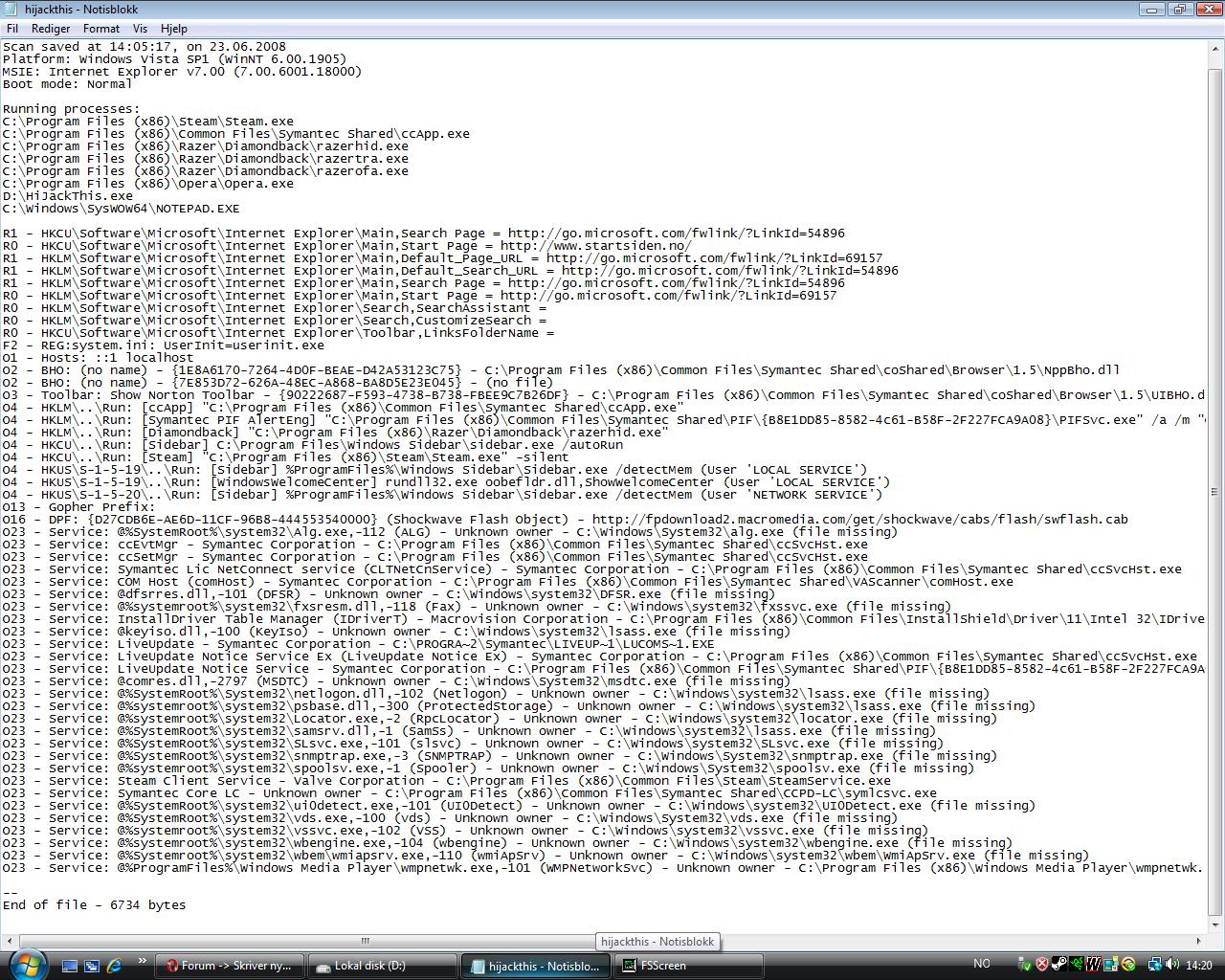
Task: Launch Internet Explorer from quick launch
Action: point(114,966)
